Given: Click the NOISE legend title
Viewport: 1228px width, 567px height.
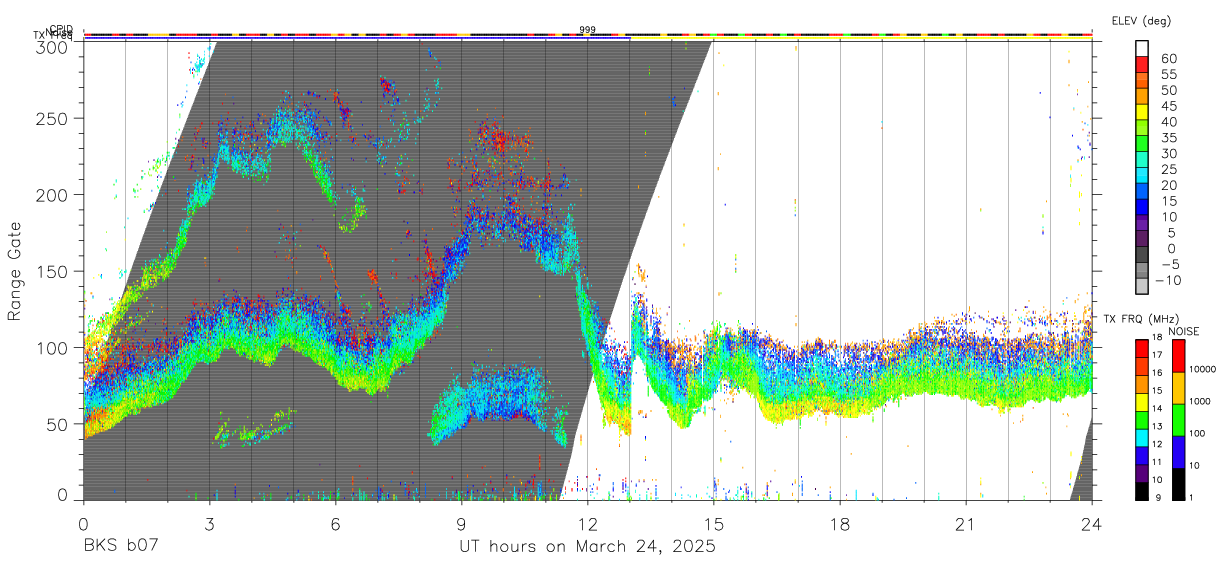Looking at the screenshot, I should 1183,331.
